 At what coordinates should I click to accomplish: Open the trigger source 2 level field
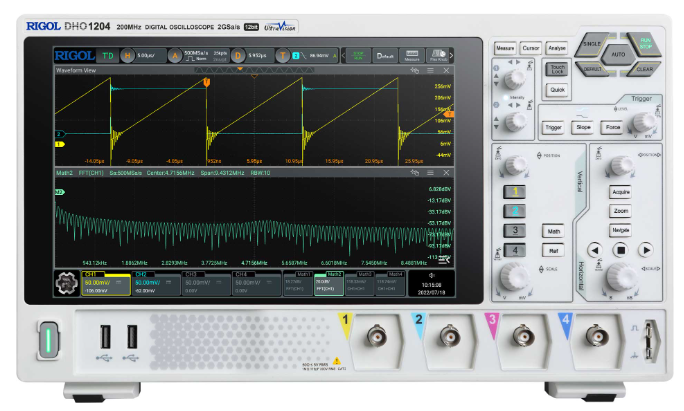point(315,56)
